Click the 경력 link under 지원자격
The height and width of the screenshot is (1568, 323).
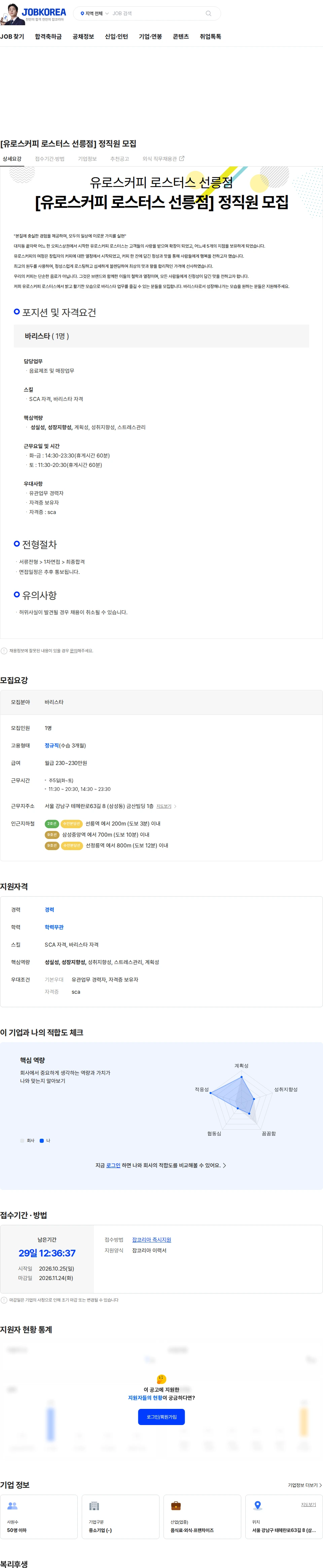(49, 910)
